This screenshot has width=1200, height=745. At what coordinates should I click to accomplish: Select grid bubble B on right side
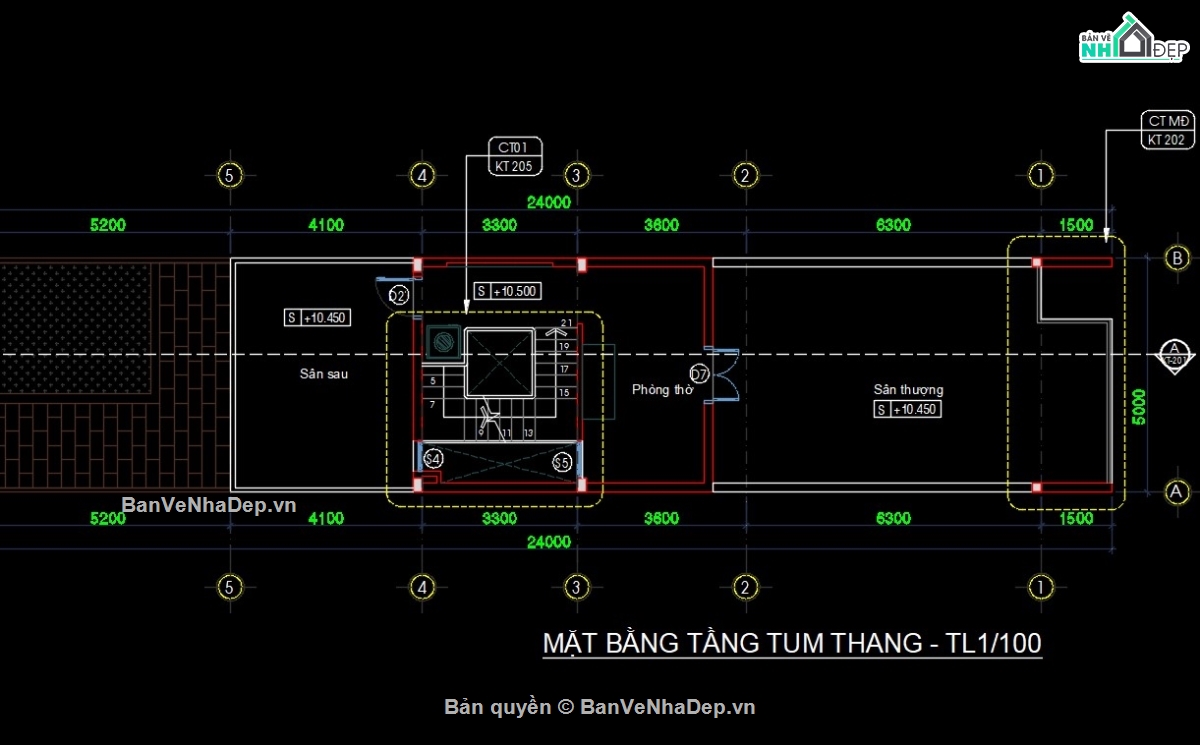pyautogui.click(x=1176, y=259)
